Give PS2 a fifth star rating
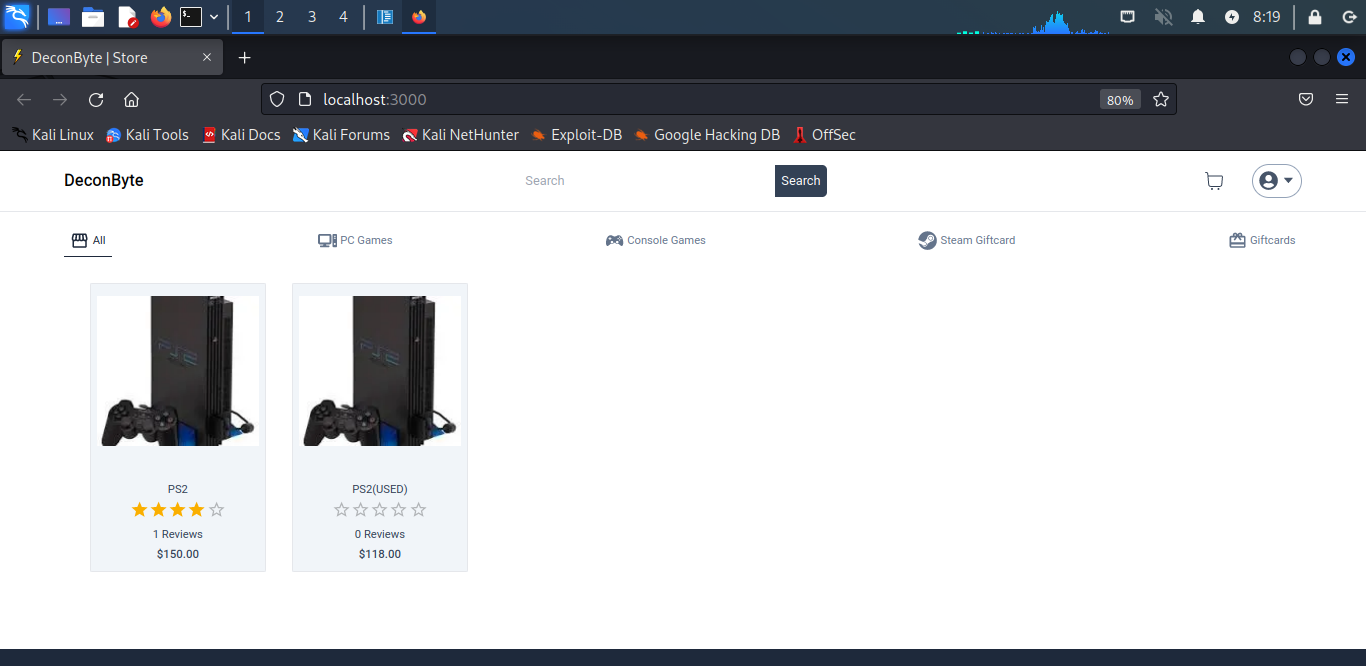Screen dimensions: 1366x666 click(x=216, y=509)
